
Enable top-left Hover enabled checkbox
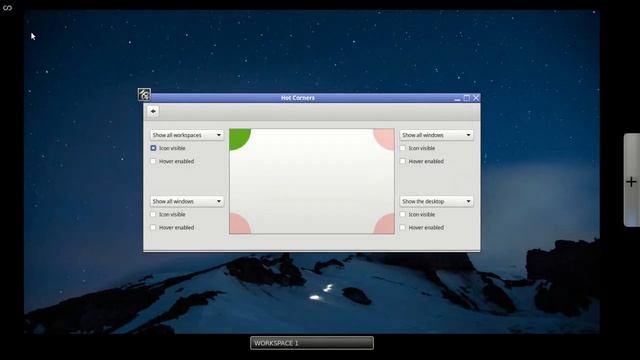(x=153, y=161)
